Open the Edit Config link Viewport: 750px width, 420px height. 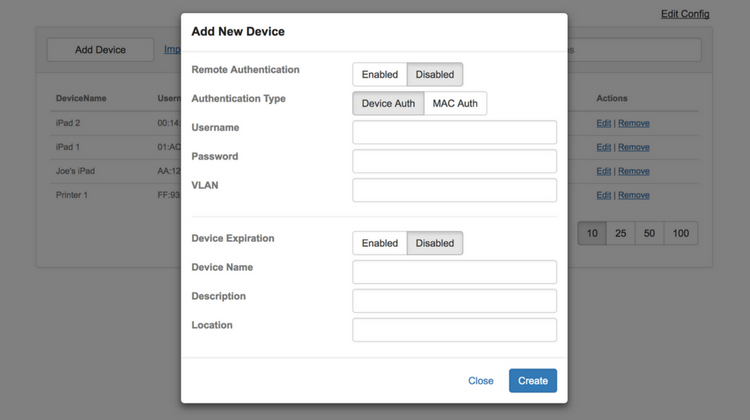pos(685,14)
